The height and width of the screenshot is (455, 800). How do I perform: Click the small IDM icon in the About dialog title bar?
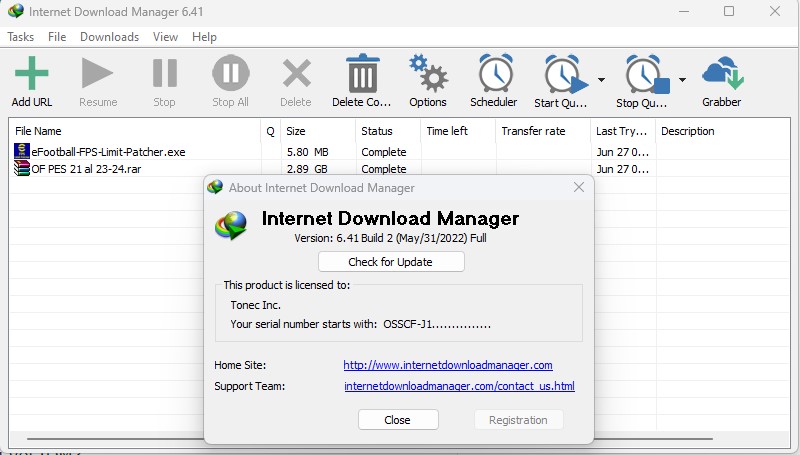[215, 187]
